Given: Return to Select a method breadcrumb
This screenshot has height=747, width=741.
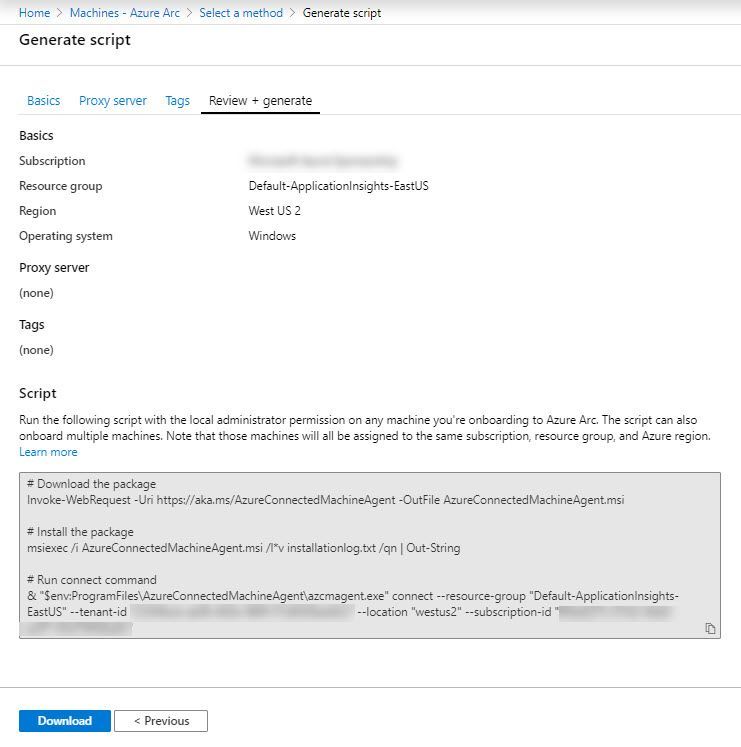Looking at the screenshot, I should pos(241,13).
